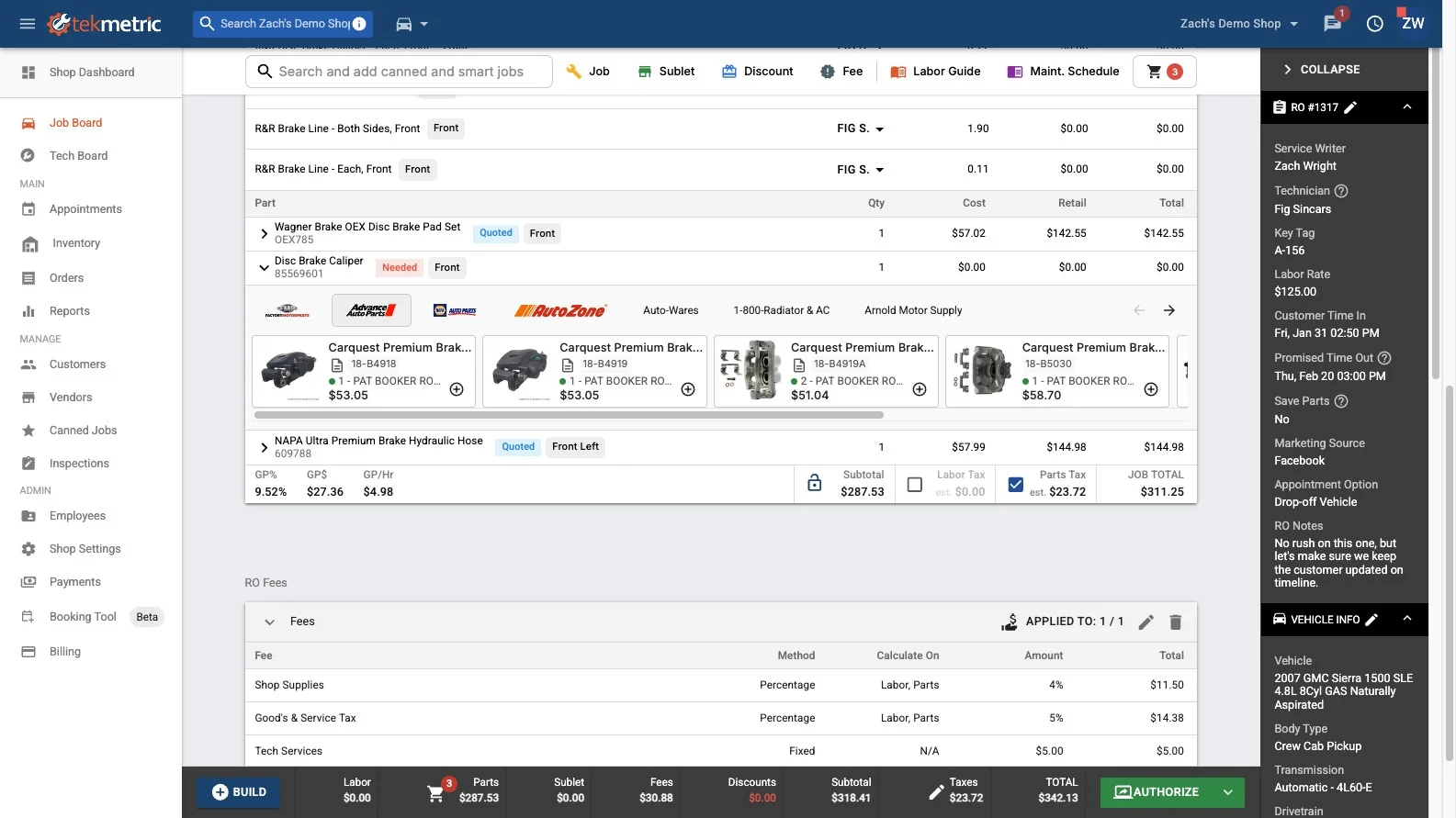The image size is (1456, 818).
Task: Open Maint. Schedule
Action: click(1063, 72)
